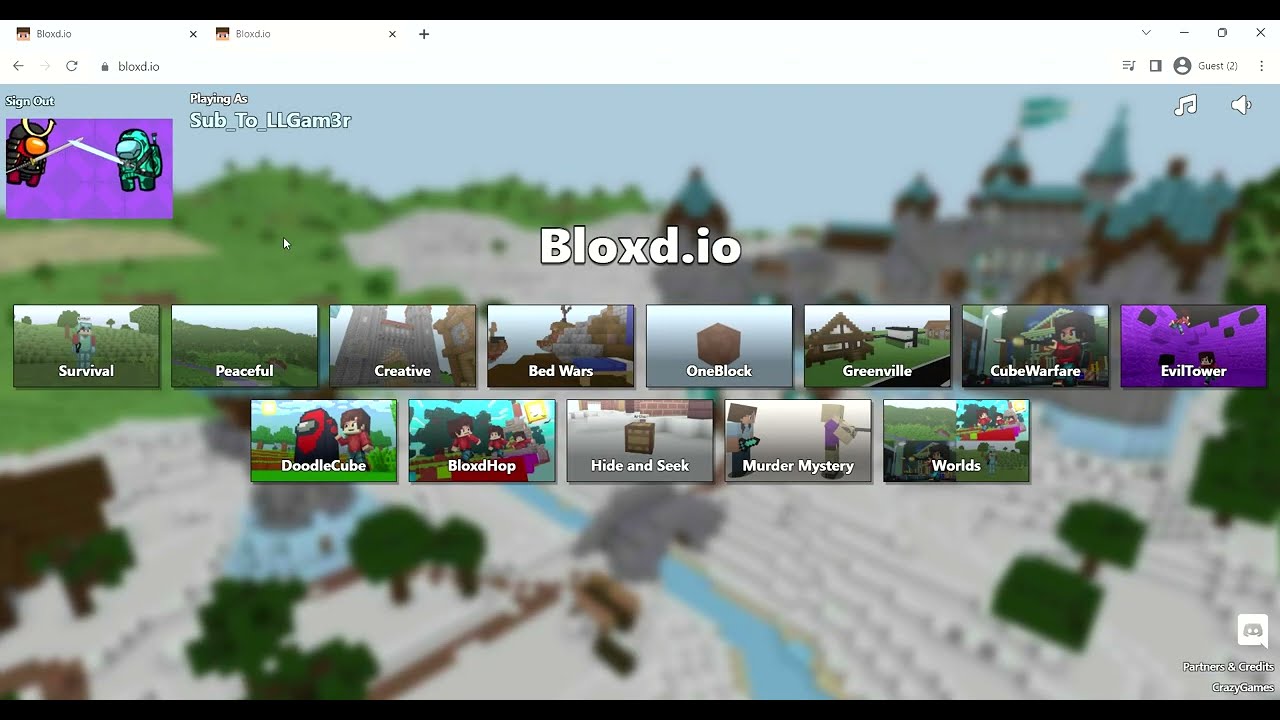
Task: Click the forward navigation arrow
Action: click(45, 66)
